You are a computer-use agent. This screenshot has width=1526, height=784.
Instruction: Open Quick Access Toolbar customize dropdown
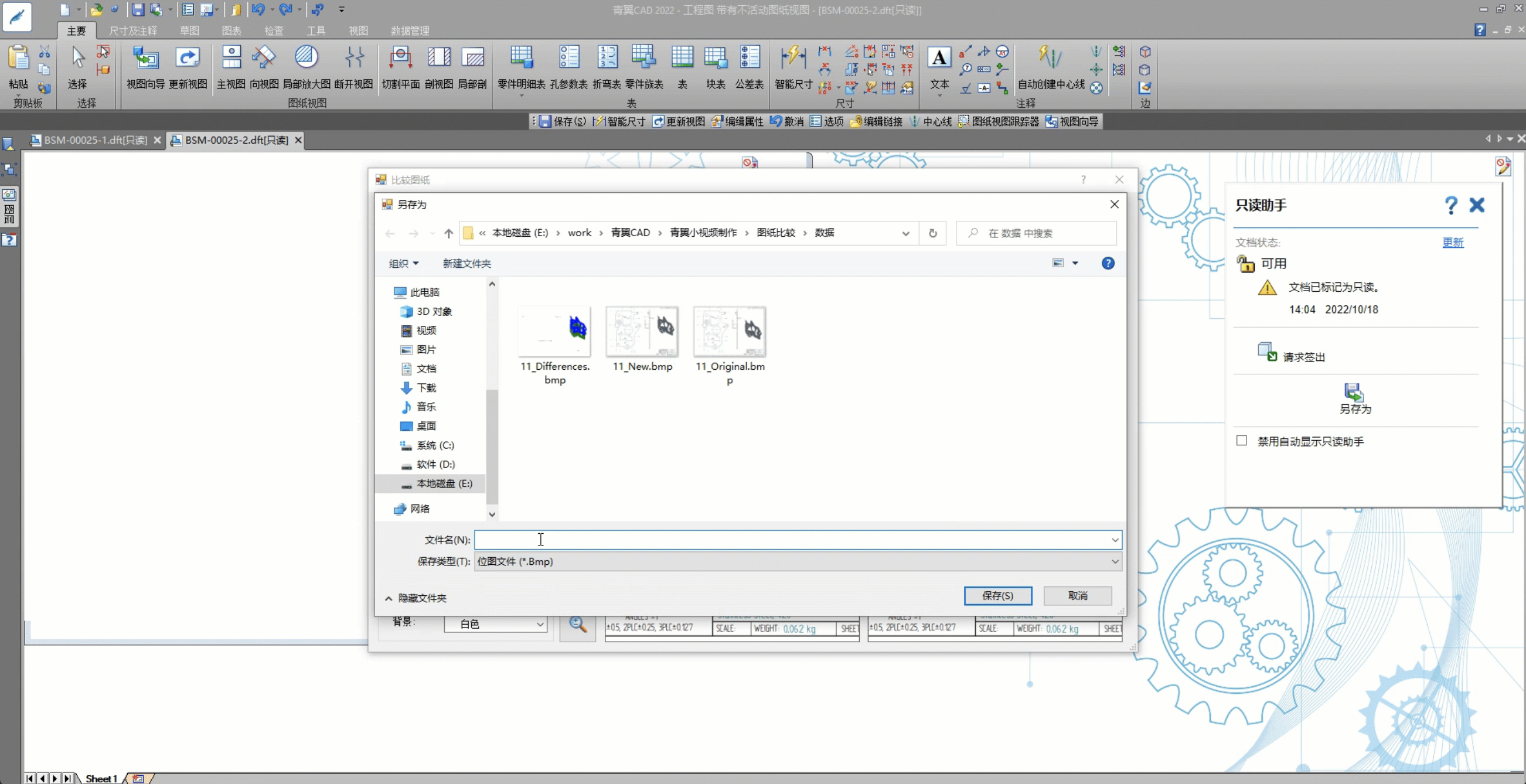341,9
